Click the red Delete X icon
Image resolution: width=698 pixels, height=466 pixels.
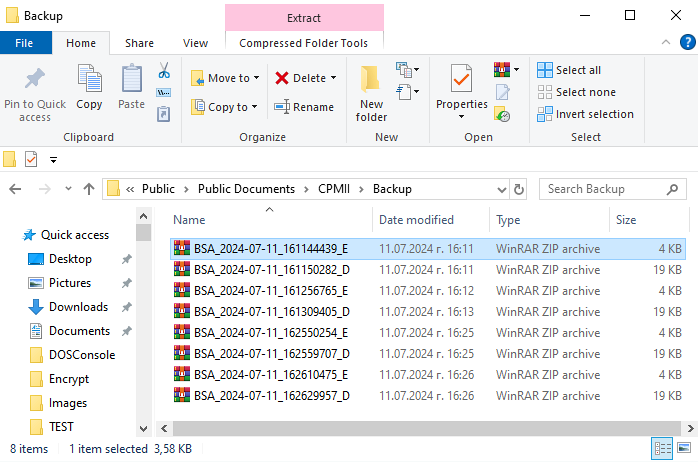[282, 78]
